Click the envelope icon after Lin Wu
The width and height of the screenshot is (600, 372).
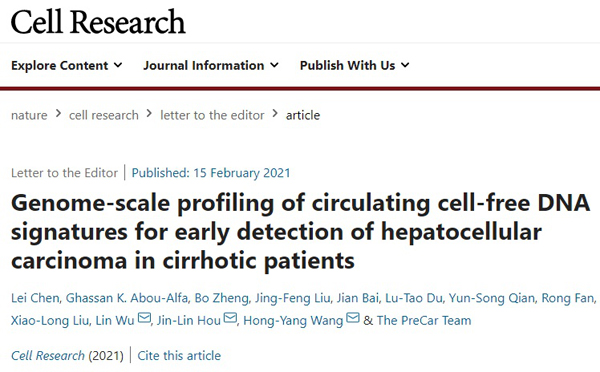144,318
